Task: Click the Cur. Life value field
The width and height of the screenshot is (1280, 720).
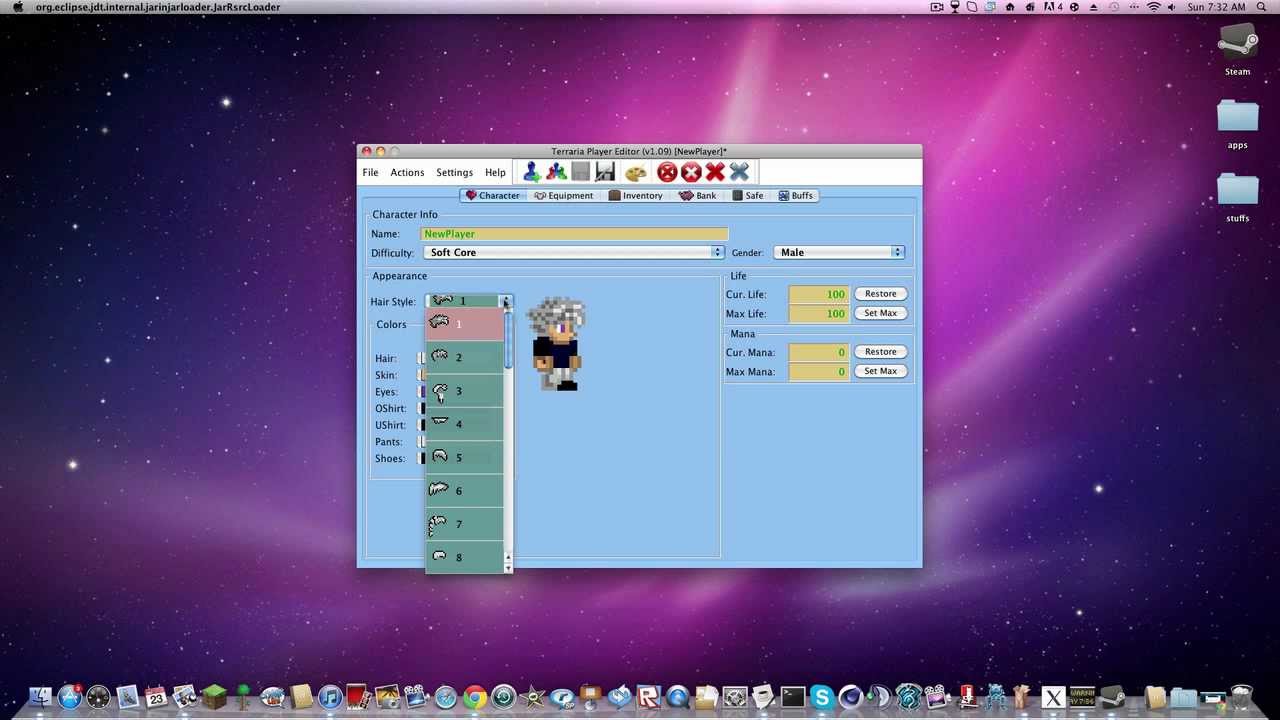Action: click(x=818, y=294)
